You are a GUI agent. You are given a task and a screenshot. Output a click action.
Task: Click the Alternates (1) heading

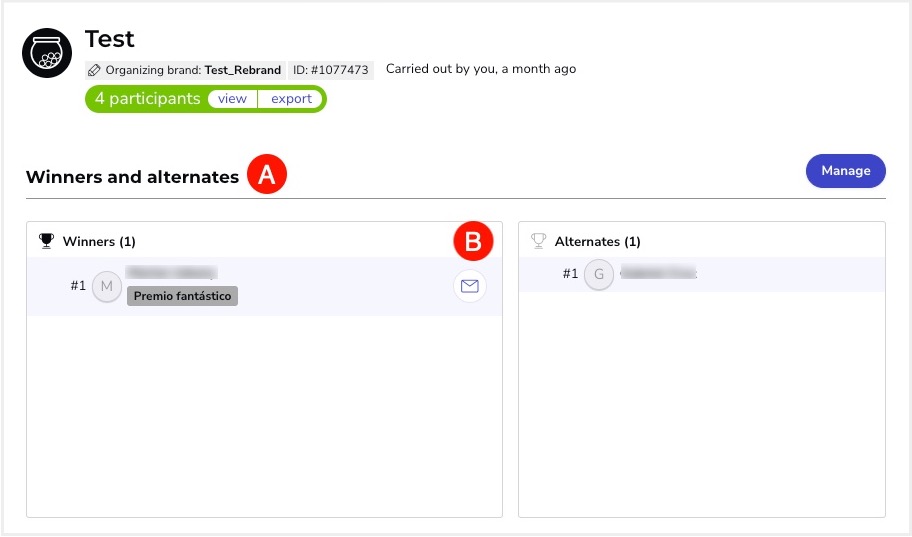click(x=597, y=241)
